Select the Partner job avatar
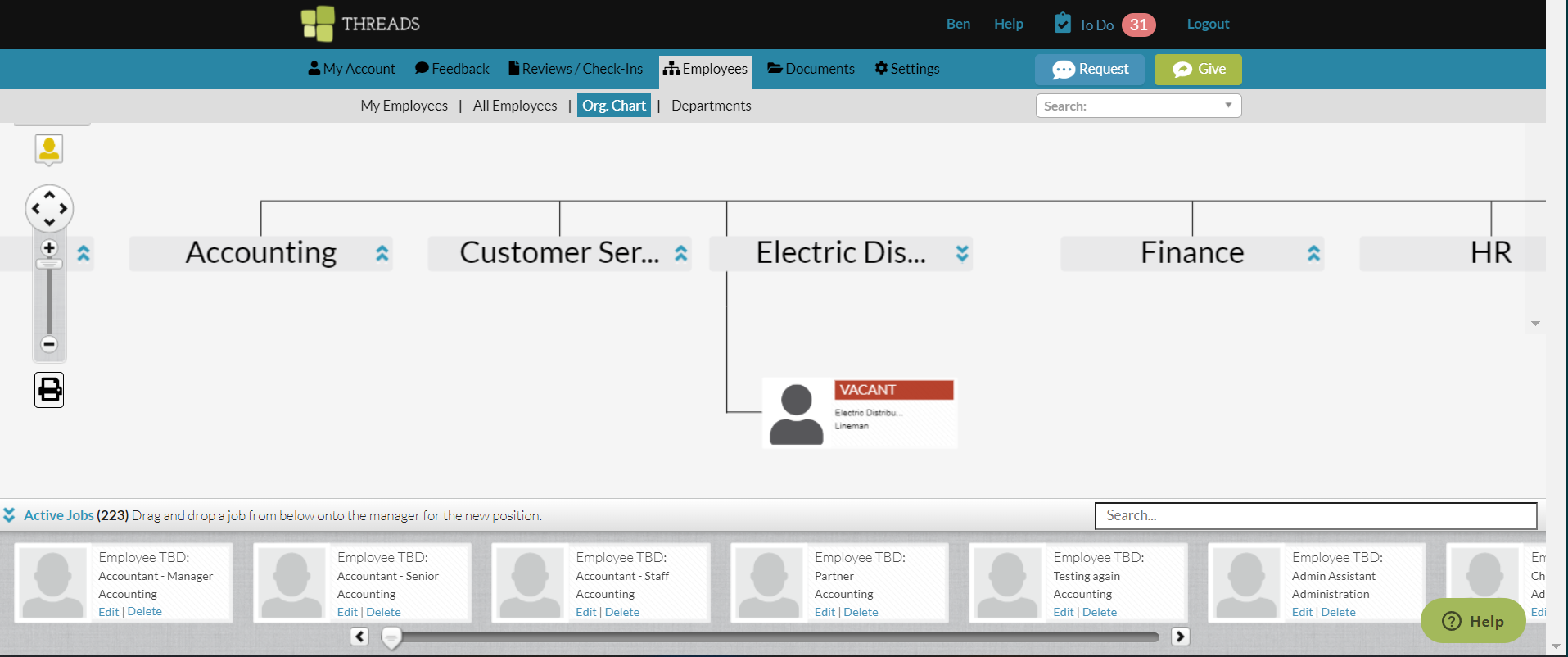The width and height of the screenshot is (1568, 657). pos(769,582)
